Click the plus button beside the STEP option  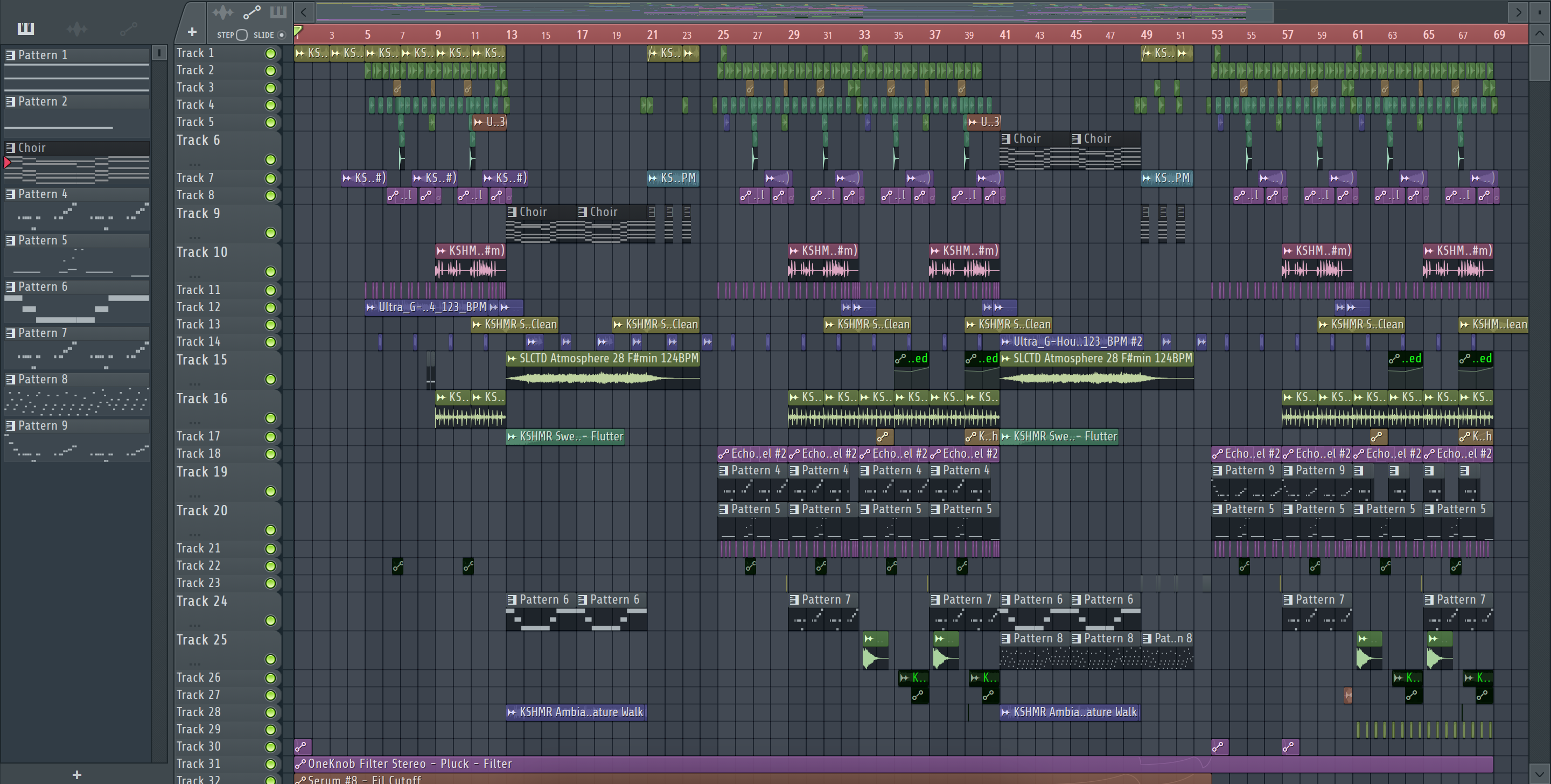(x=192, y=32)
